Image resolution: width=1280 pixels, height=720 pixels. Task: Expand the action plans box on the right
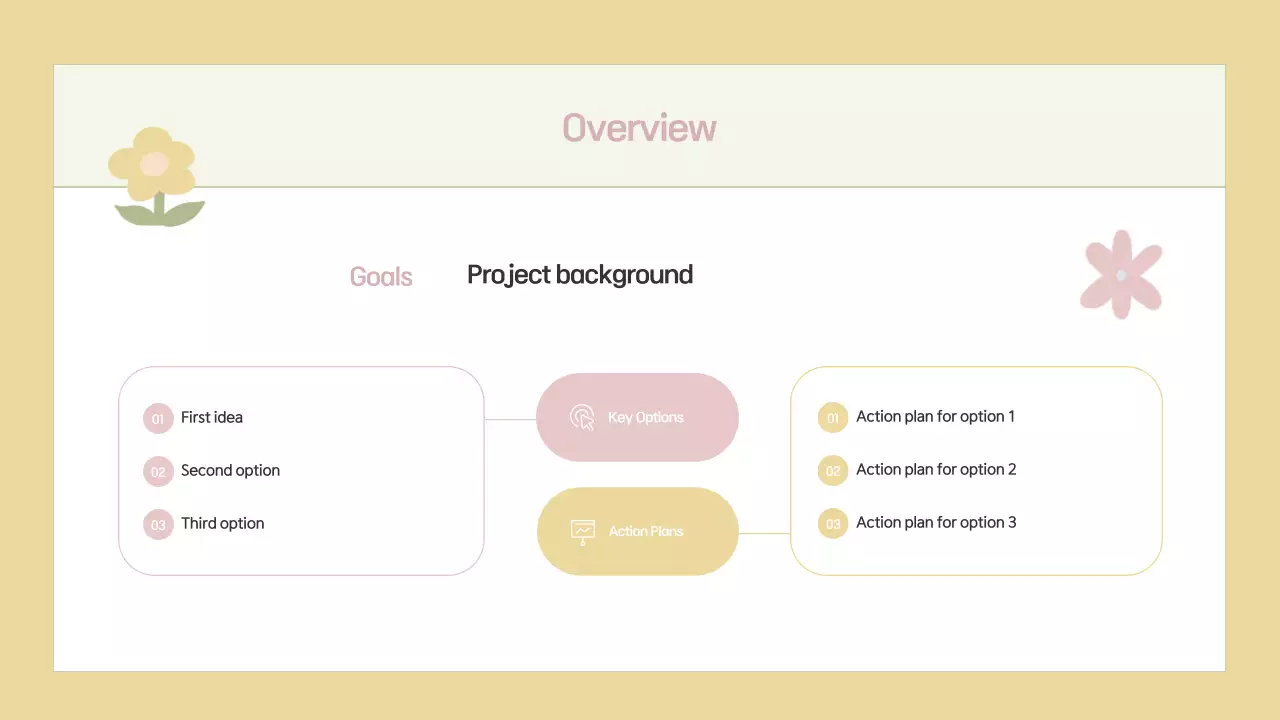[x=976, y=471]
